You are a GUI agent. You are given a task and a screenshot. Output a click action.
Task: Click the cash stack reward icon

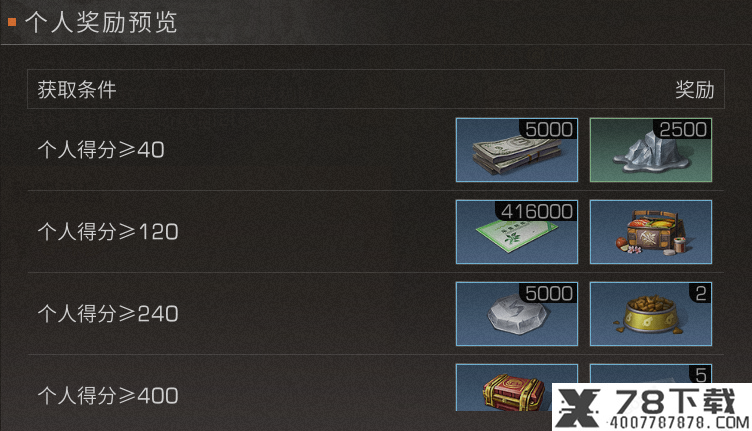pos(517,150)
